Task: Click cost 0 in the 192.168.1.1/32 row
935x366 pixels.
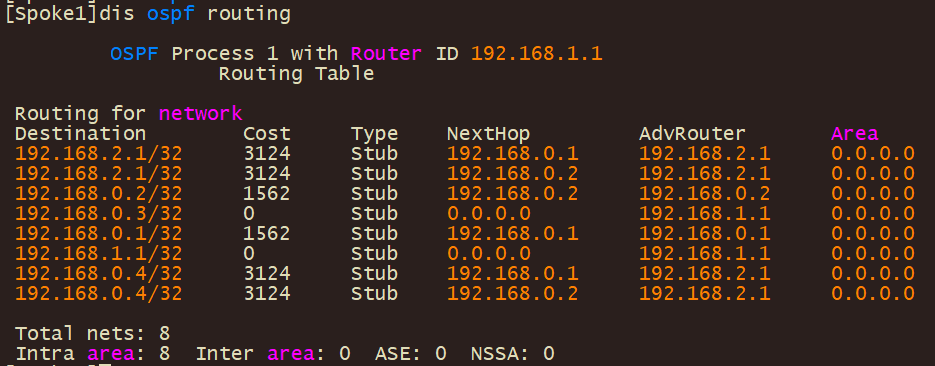Action: click(249, 253)
